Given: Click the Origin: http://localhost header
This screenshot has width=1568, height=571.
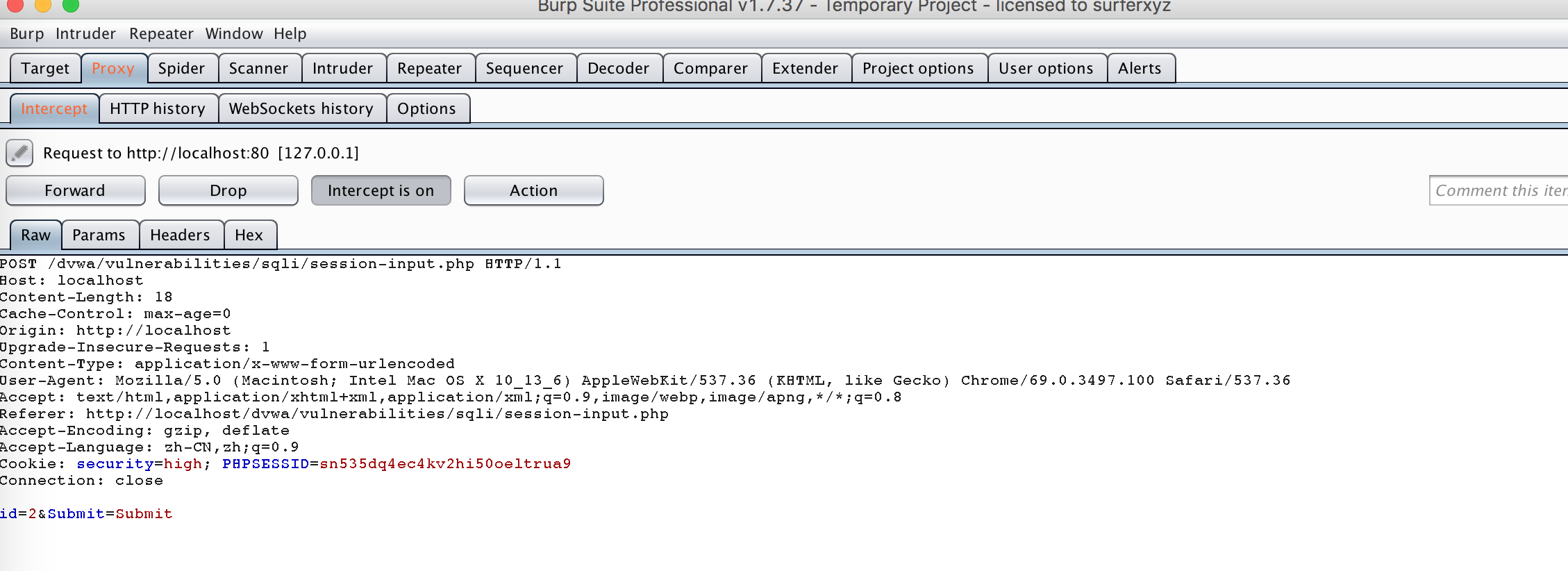Looking at the screenshot, I should click(x=115, y=331).
